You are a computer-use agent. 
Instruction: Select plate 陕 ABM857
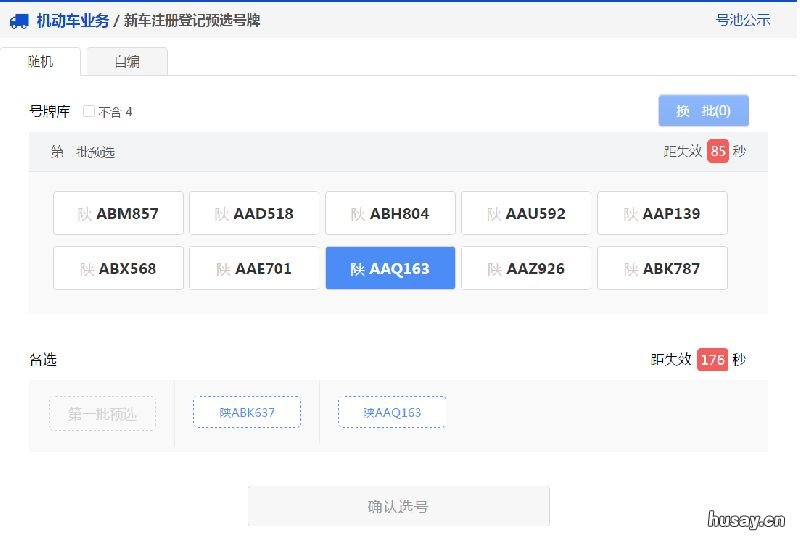118,213
